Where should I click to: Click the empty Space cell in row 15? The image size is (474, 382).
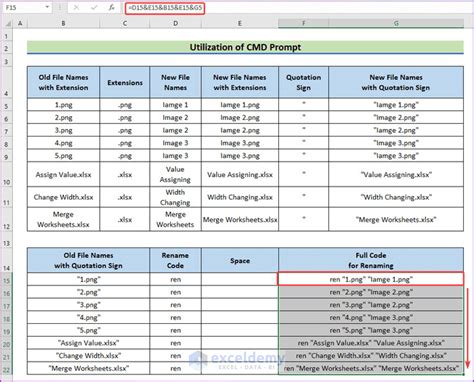click(240, 279)
